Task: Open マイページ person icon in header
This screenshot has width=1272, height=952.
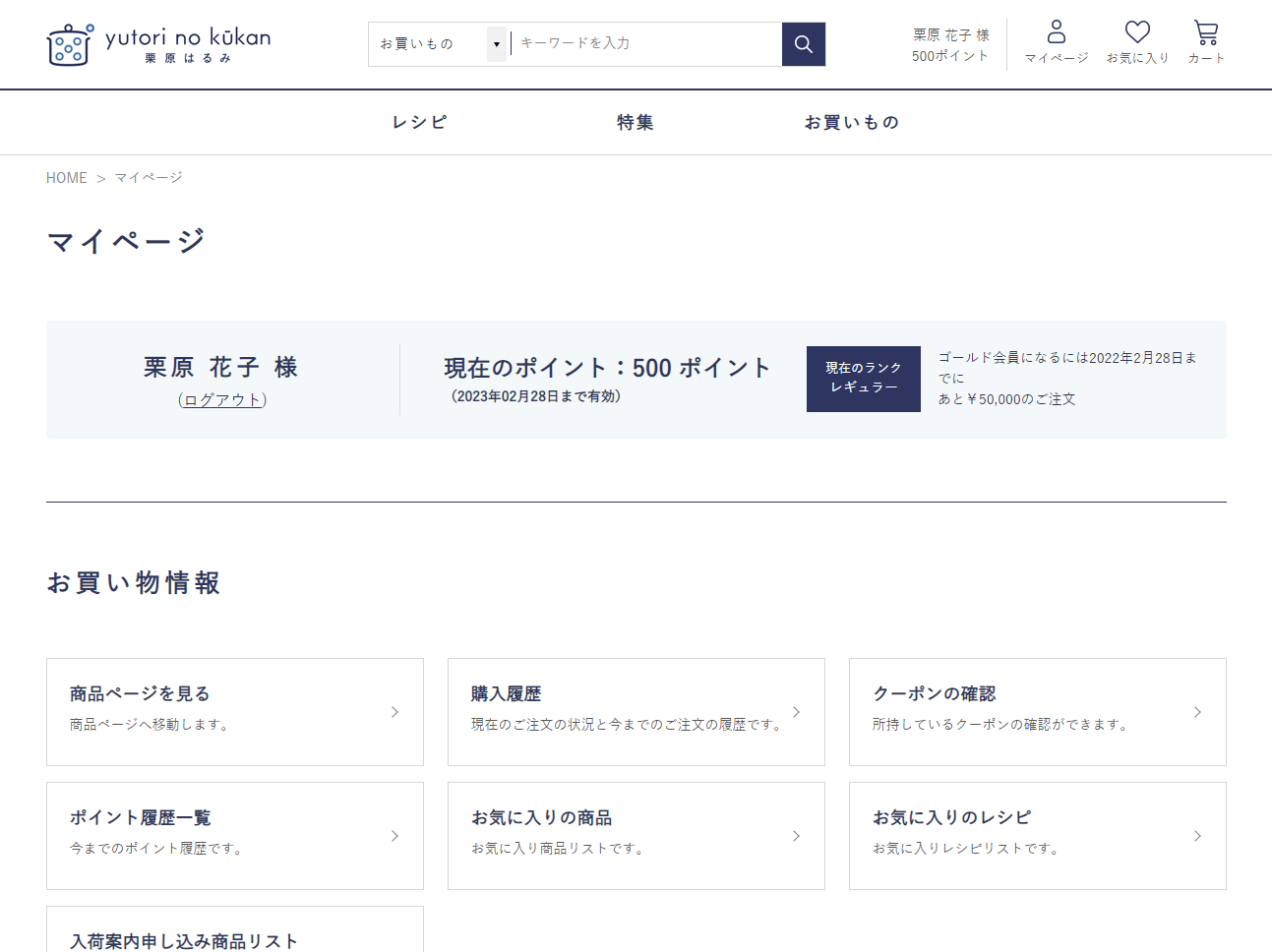Action: tap(1057, 43)
